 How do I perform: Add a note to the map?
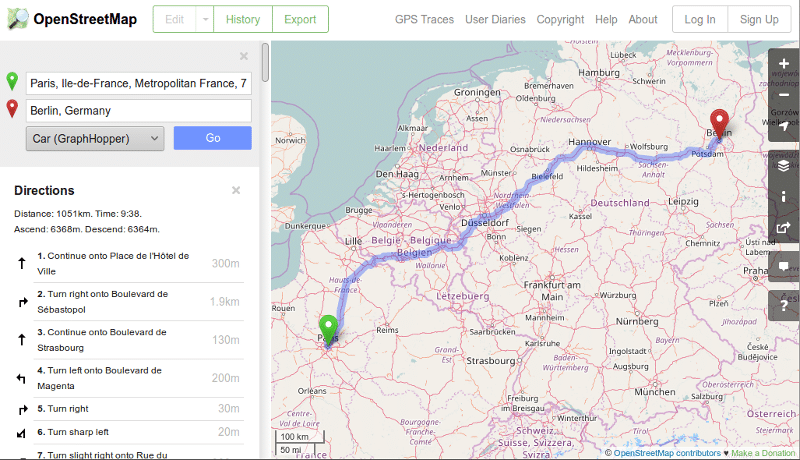coord(784,267)
